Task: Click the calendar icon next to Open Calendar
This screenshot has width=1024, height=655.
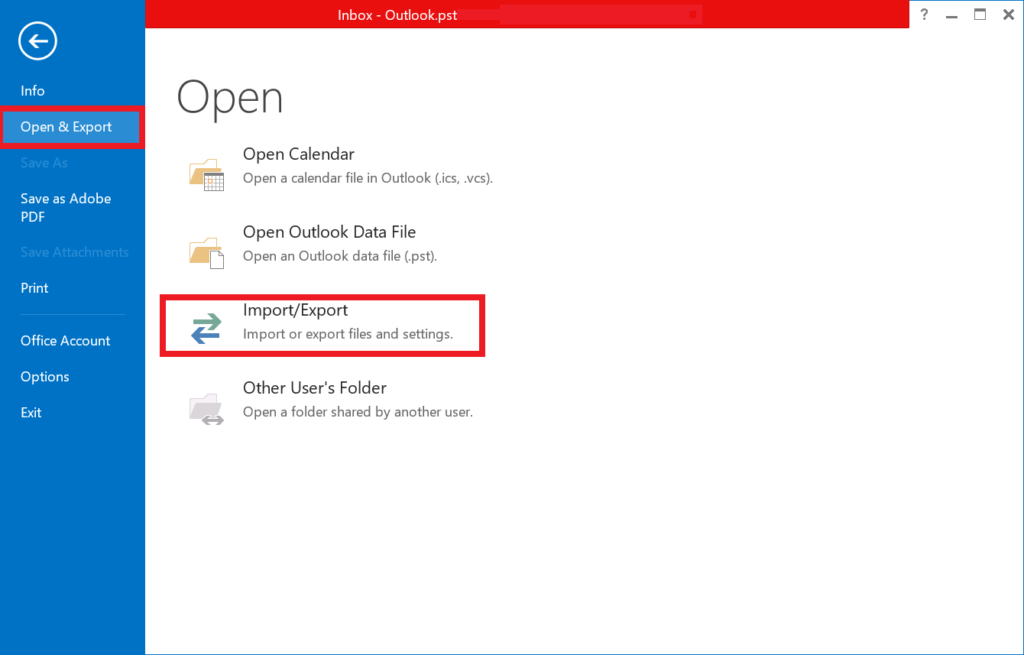Action: click(205, 174)
